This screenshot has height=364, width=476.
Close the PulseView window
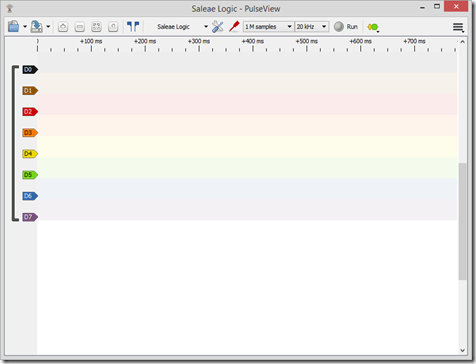[x=456, y=6]
